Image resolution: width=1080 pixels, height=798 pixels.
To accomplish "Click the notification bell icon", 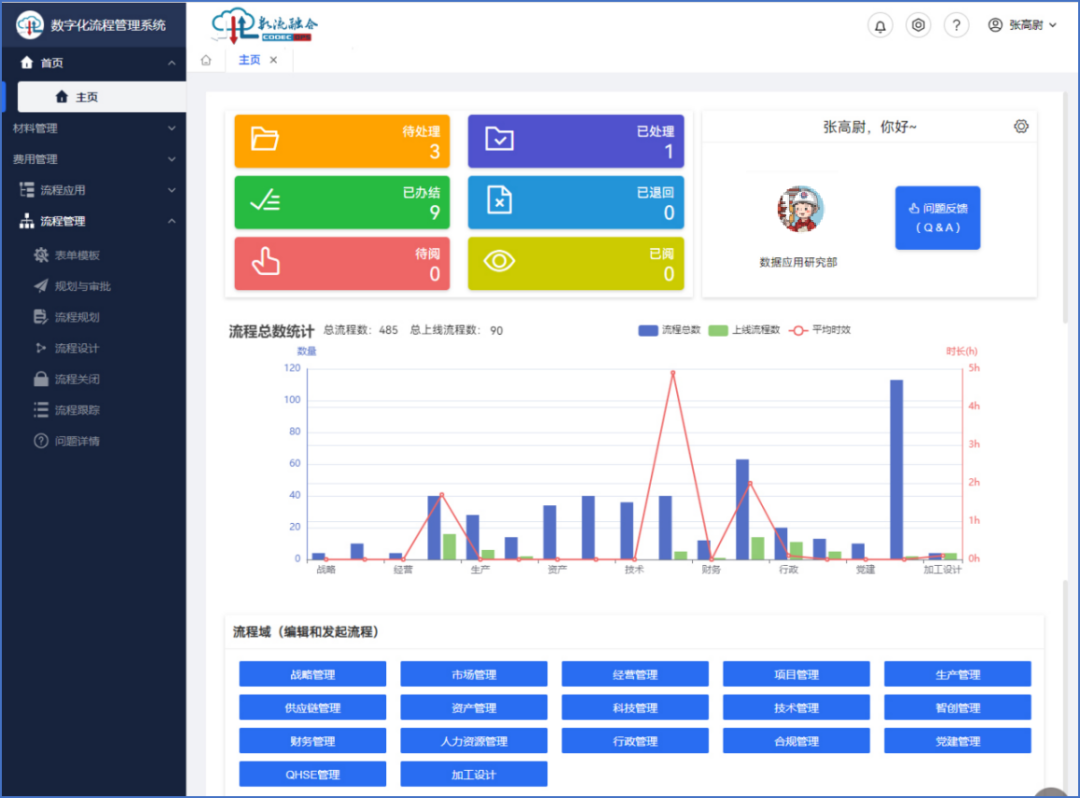I will pyautogui.click(x=880, y=25).
